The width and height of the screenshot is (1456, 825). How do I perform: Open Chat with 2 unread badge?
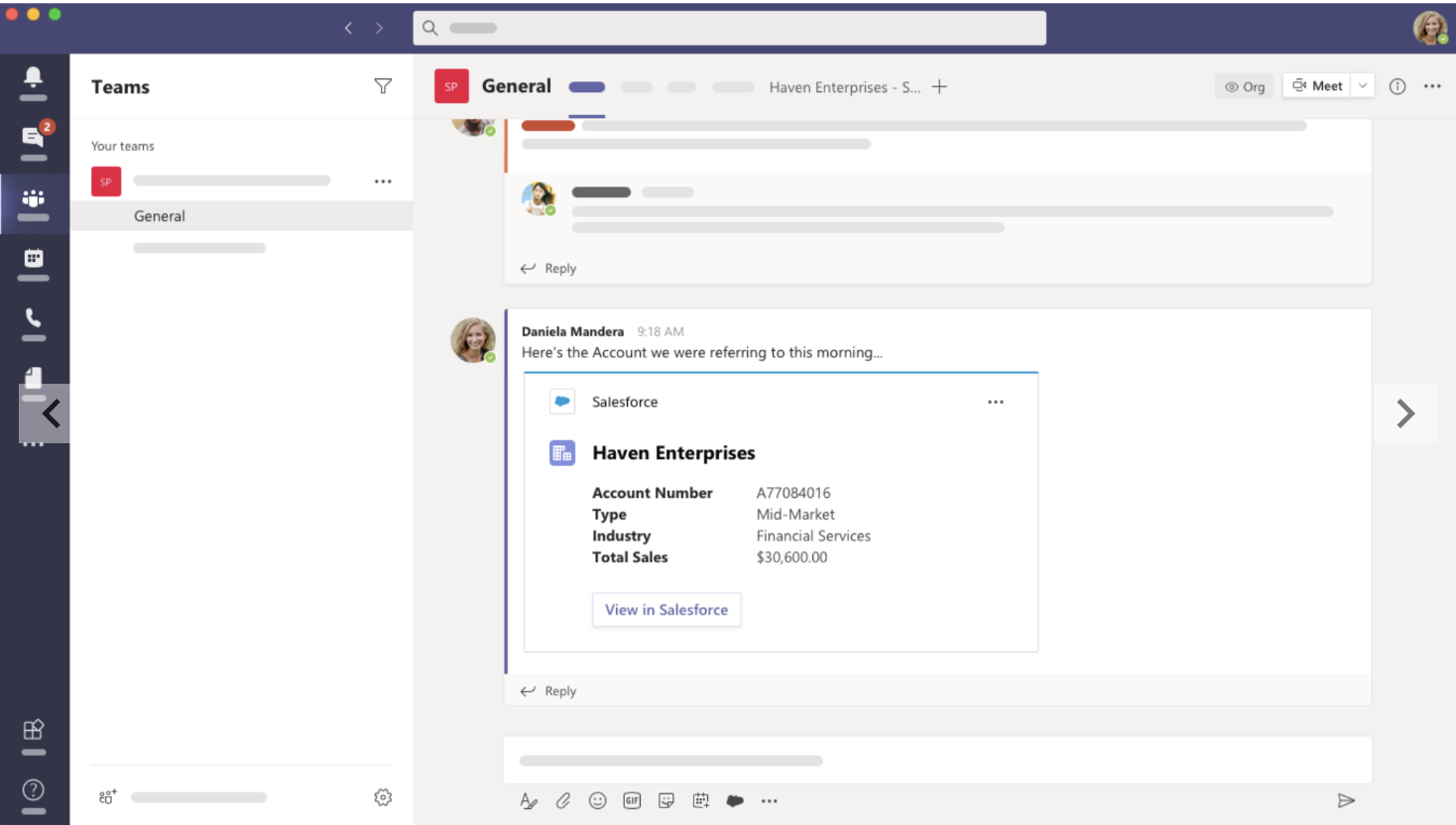point(35,136)
